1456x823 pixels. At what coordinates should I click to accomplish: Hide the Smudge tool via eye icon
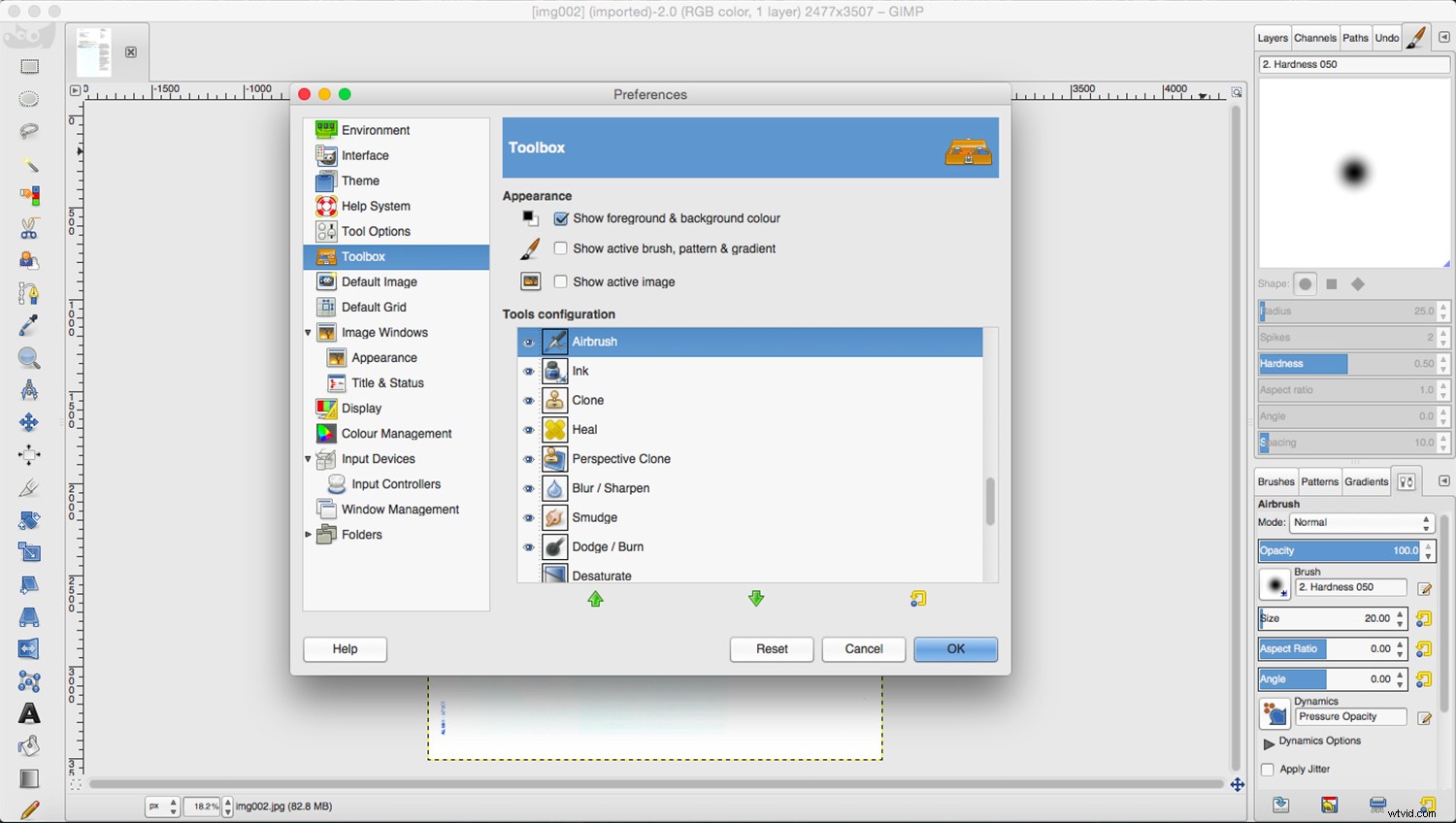pos(529,518)
